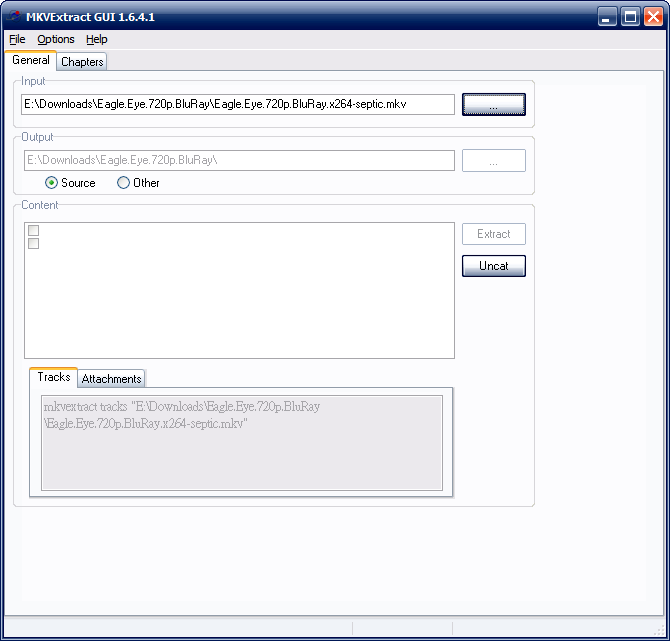Click the Extract button
This screenshot has height=641, width=670.
coord(494,234)
